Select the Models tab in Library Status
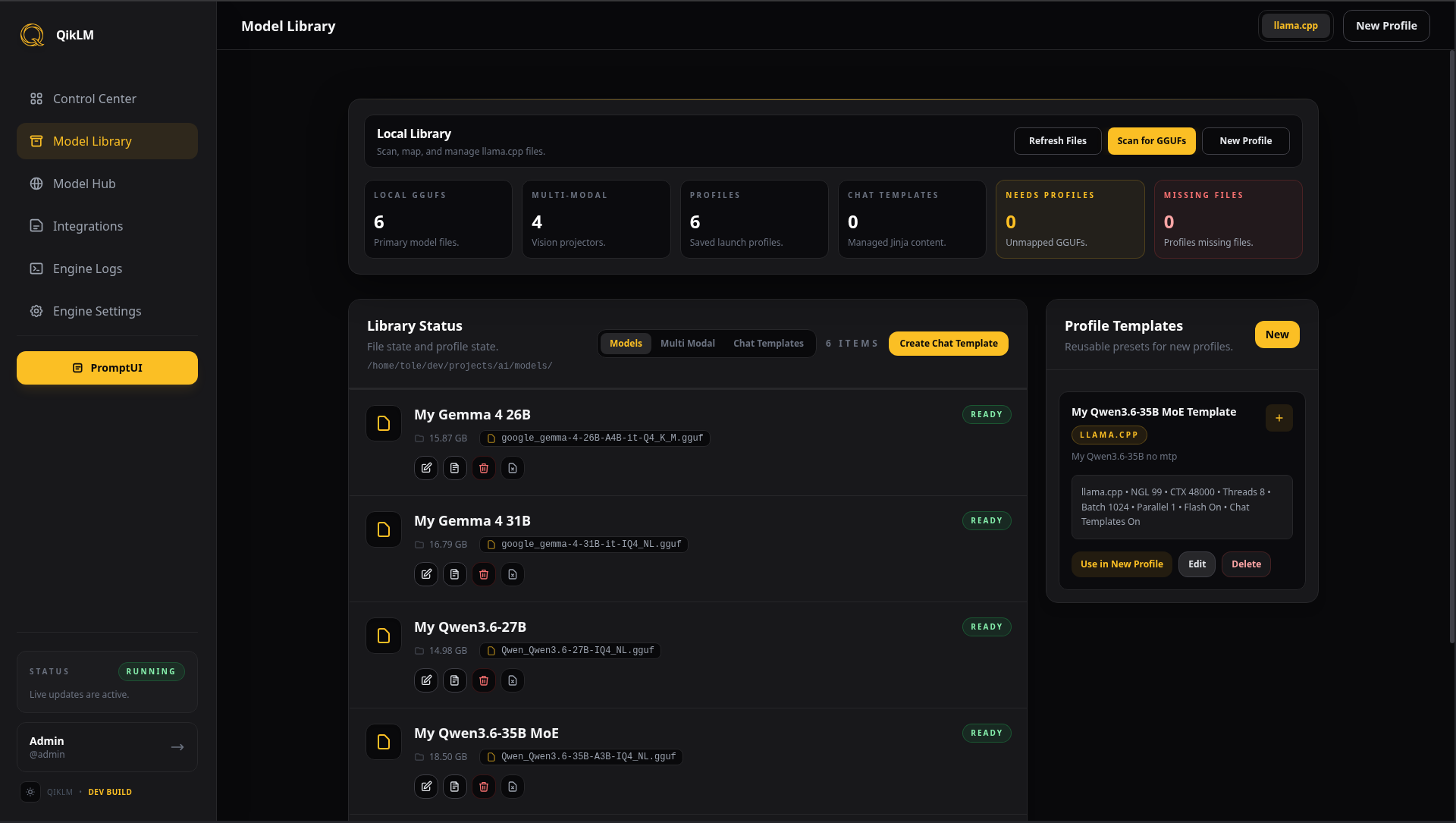The width and height of the screenshot is (1456, 823). 626,344
